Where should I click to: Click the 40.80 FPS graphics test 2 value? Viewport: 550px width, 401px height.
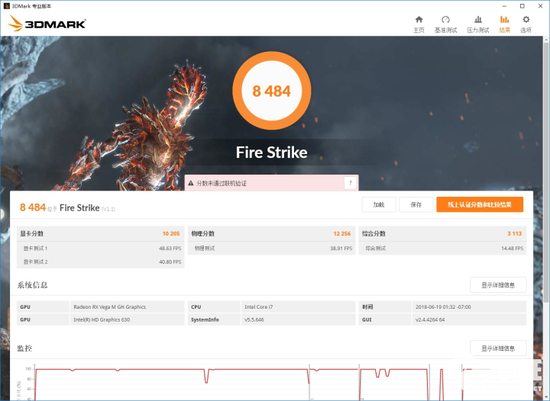170,262
